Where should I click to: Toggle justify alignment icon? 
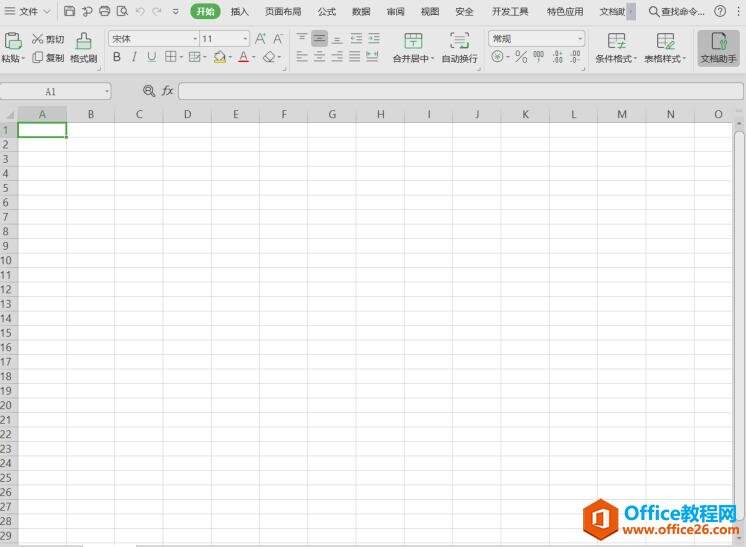tap(354, 57)
